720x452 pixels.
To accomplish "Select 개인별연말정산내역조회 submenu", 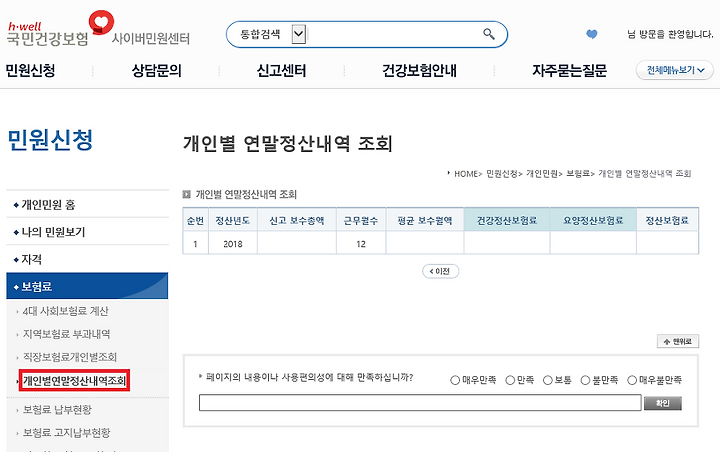I will (x=74, y=380).
